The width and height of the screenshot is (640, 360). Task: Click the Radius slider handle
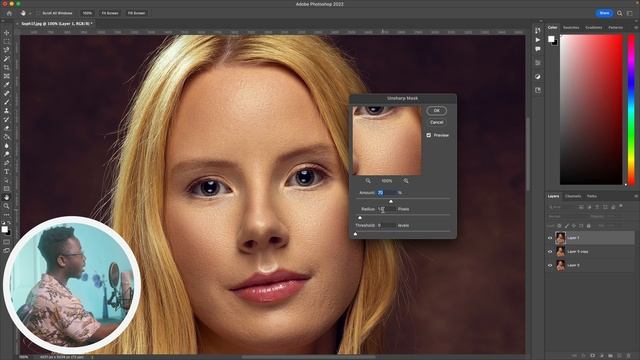[360, 218]
